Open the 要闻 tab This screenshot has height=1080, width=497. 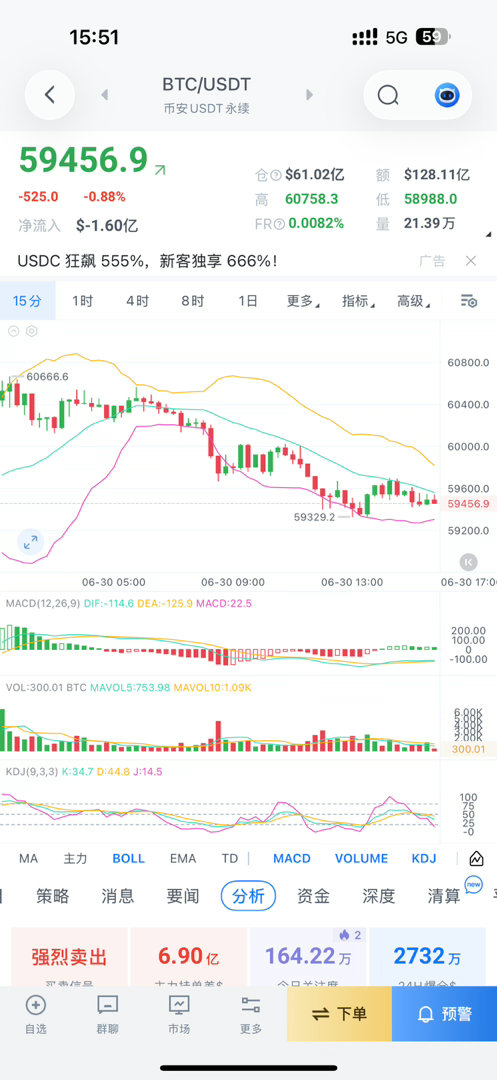coord(182,896)
